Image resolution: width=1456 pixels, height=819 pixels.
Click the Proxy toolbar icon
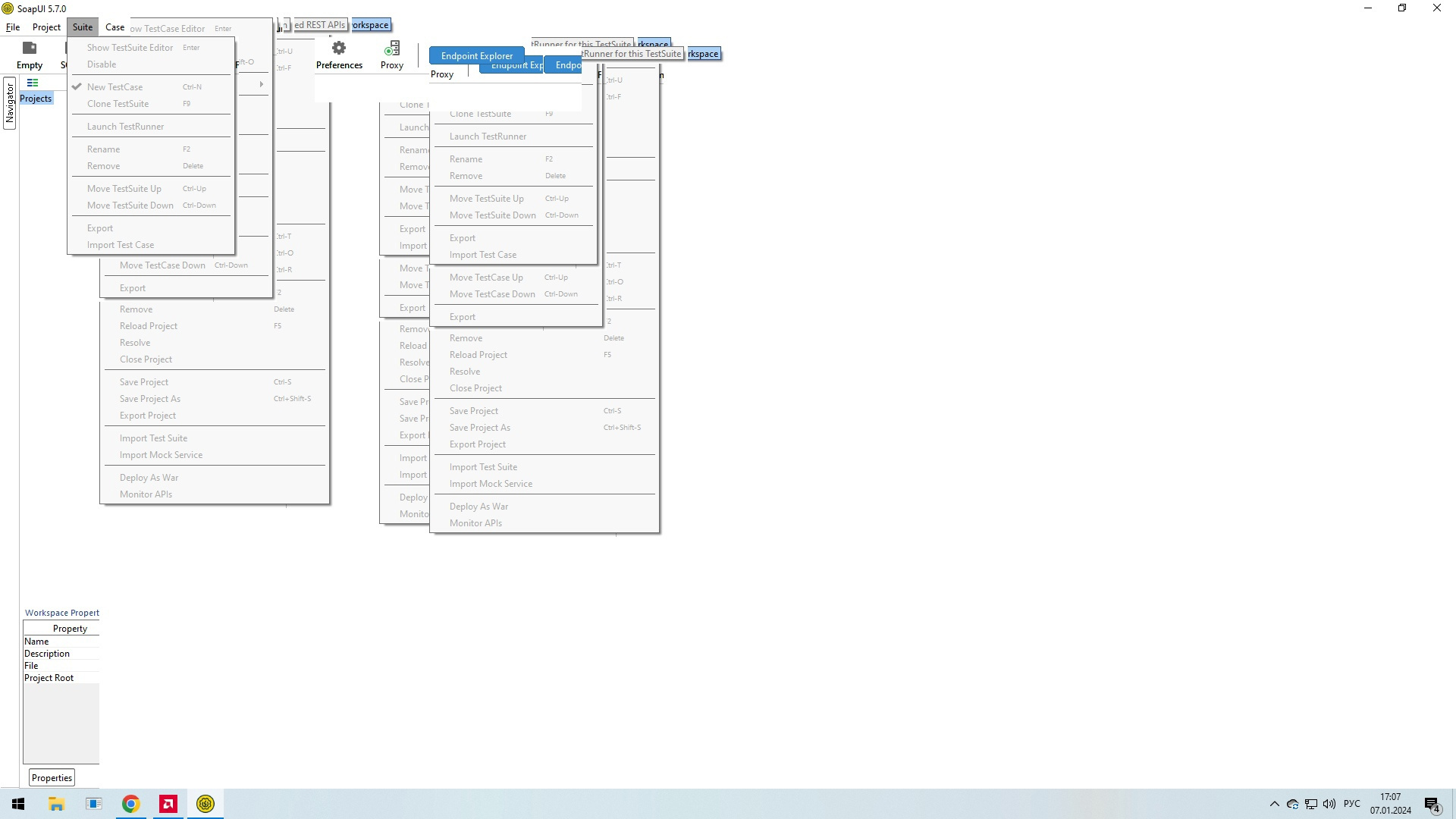pyautogui.click(x=392, y=55)
